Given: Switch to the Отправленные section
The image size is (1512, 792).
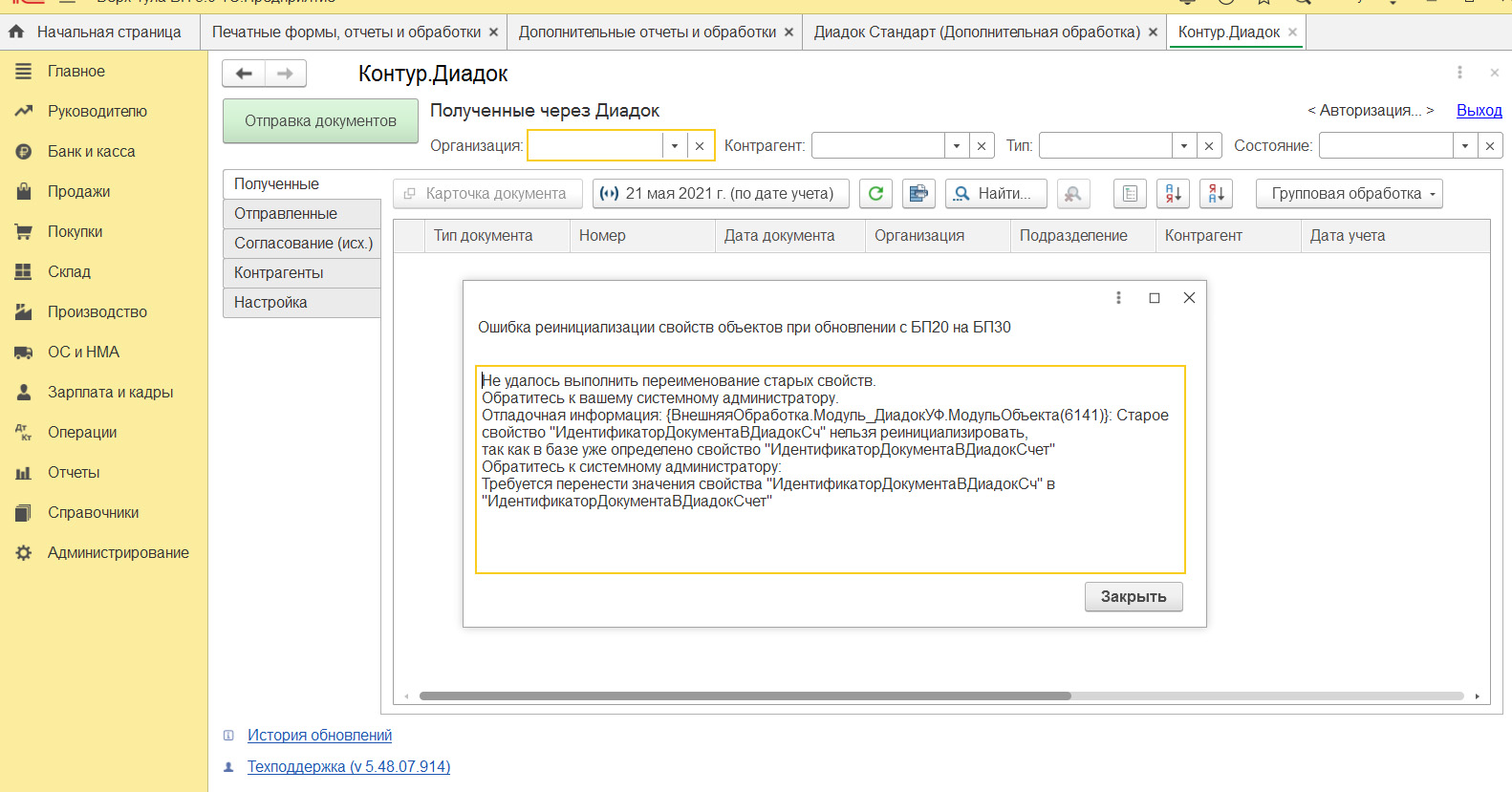Looking at the screenshot, I should point(286,214).
